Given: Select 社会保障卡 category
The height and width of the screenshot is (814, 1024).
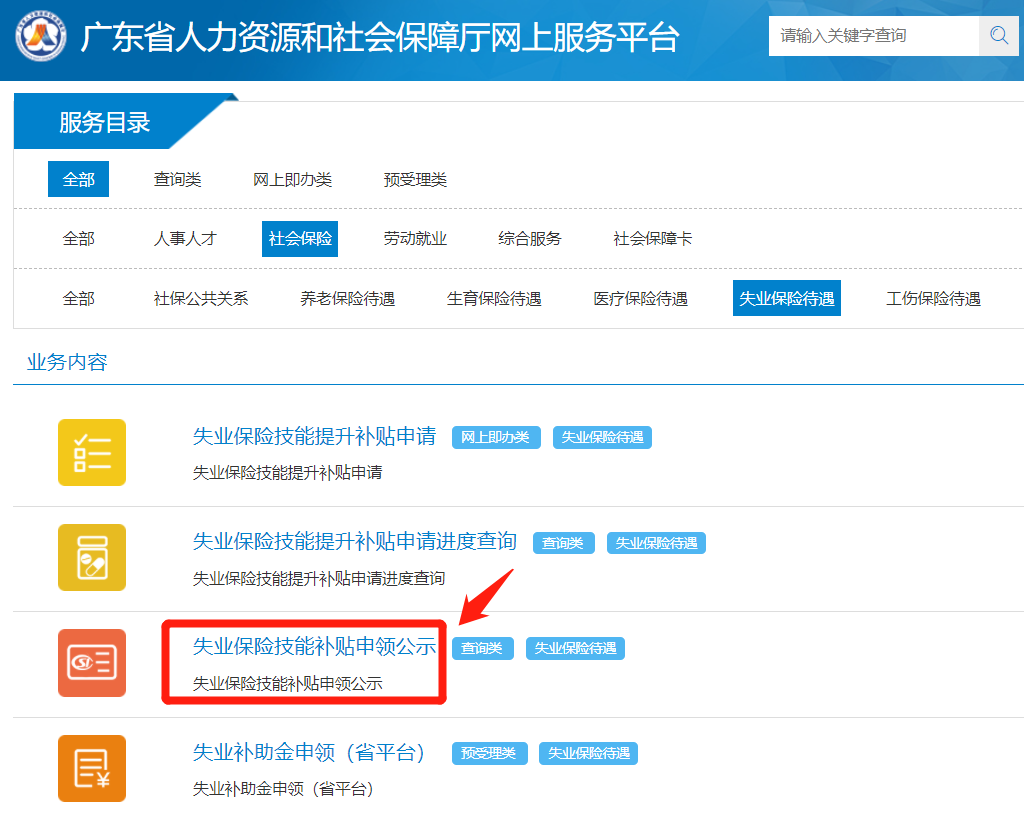Looking at the screenshot, I should click(652, 239).
